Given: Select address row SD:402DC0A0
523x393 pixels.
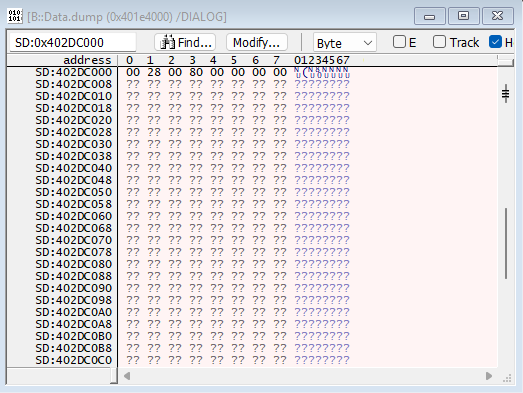Looking at the screenshot, I should tap(74, 312).
